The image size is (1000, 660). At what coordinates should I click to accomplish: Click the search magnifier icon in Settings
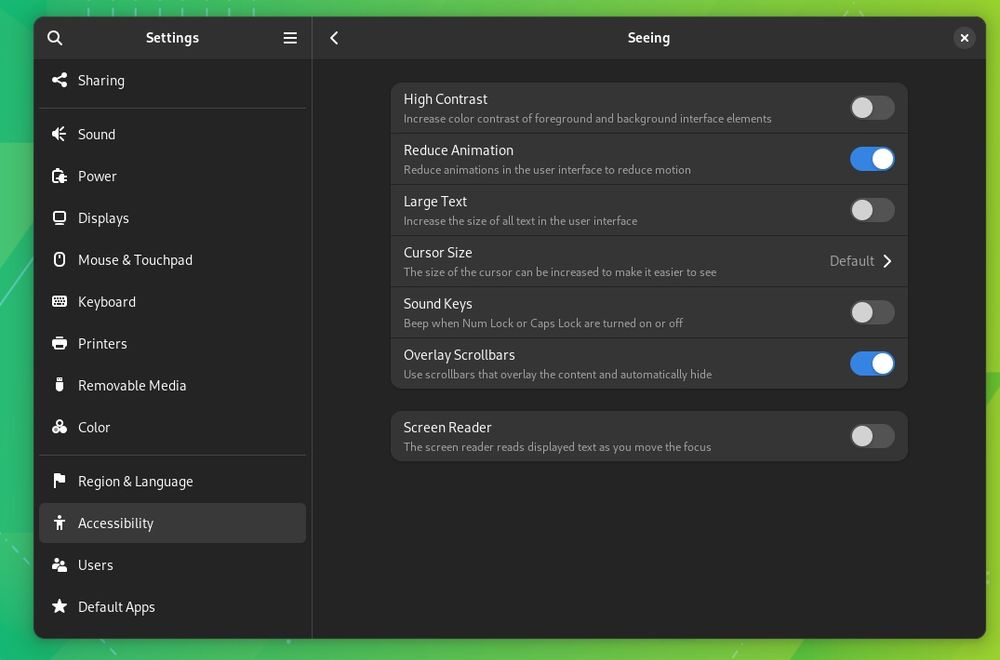pyautogui.click(x=55, y=38)
